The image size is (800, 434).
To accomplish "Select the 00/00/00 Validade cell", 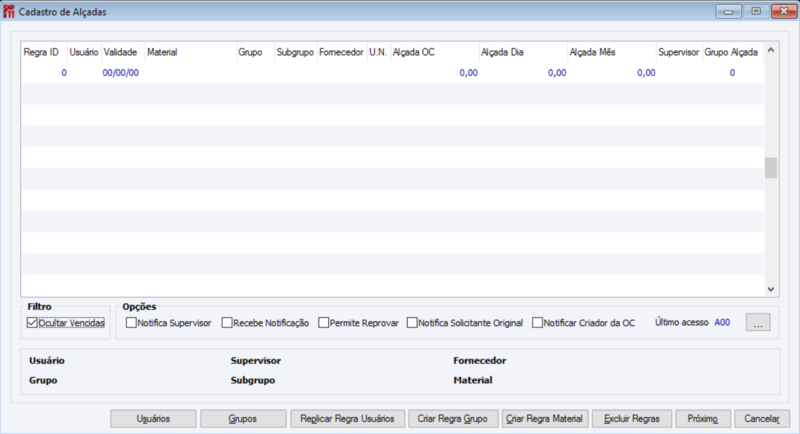I will (x=120, y=73).
